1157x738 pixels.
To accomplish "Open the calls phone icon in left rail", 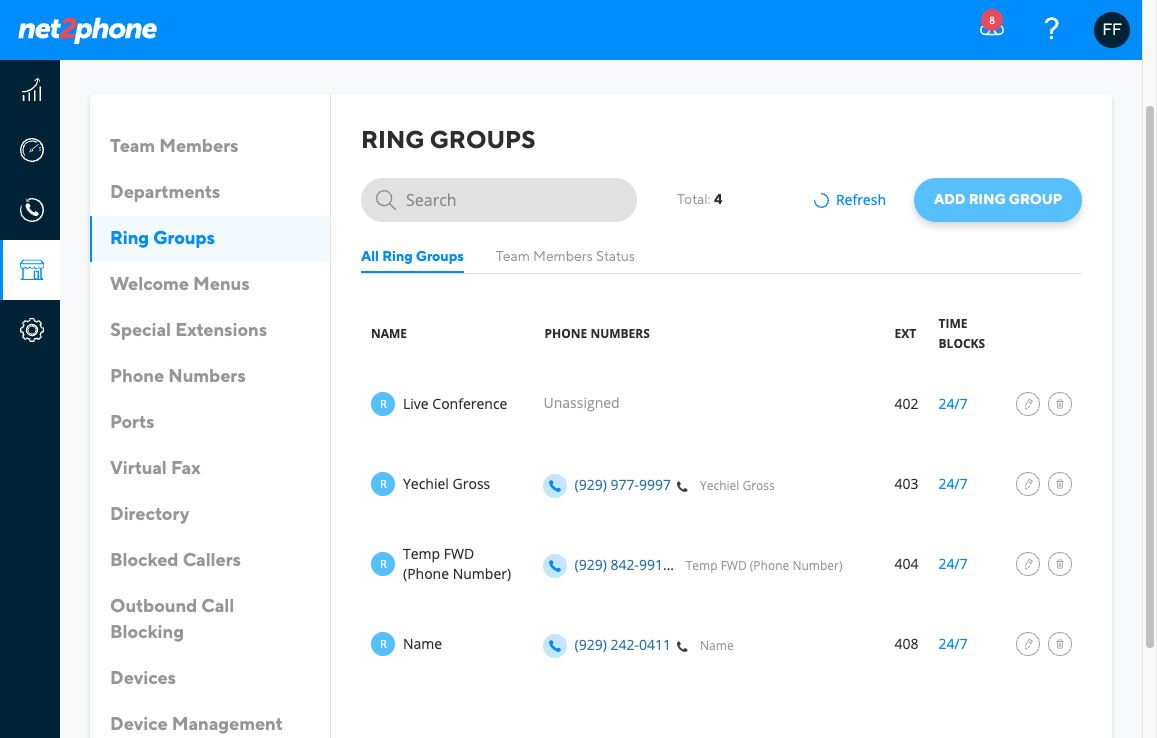I will pyautogui.click(x=31, y=210).
